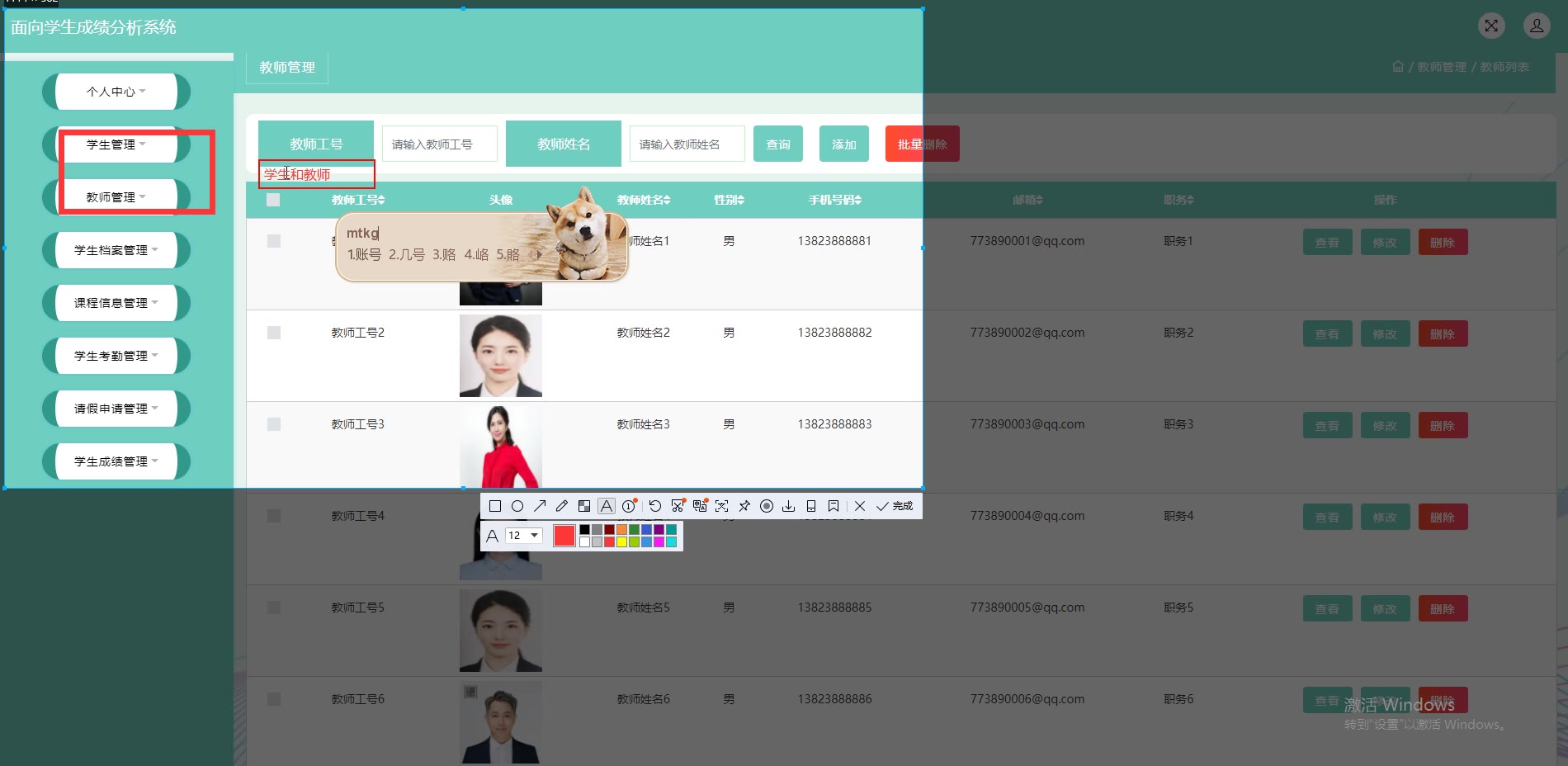Click the home icon in the breadcrumb
This screenshot has width=1568, height=766.
coord(1398,67)
